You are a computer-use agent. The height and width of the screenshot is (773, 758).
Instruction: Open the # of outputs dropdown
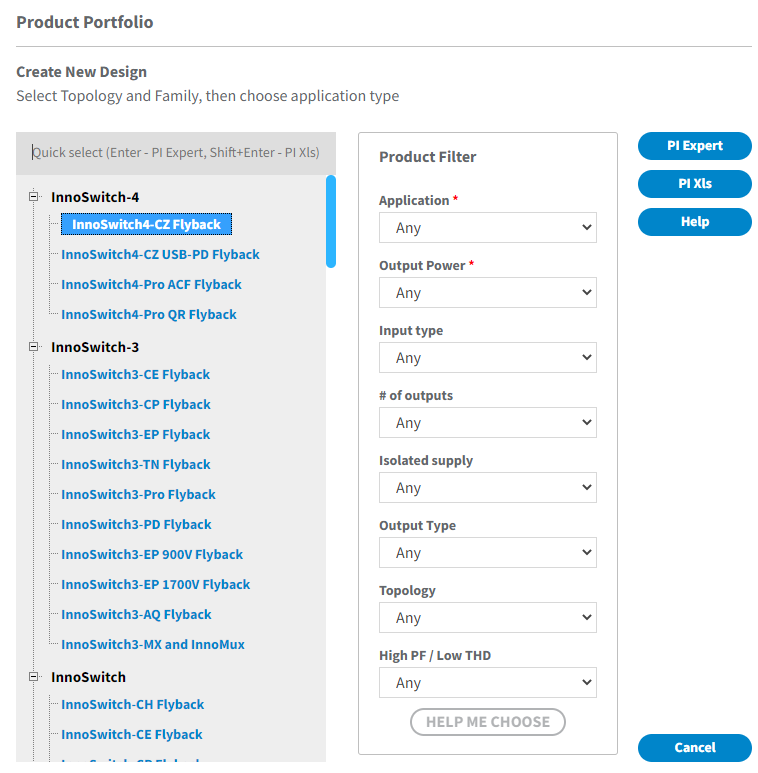tap(487, 422)
